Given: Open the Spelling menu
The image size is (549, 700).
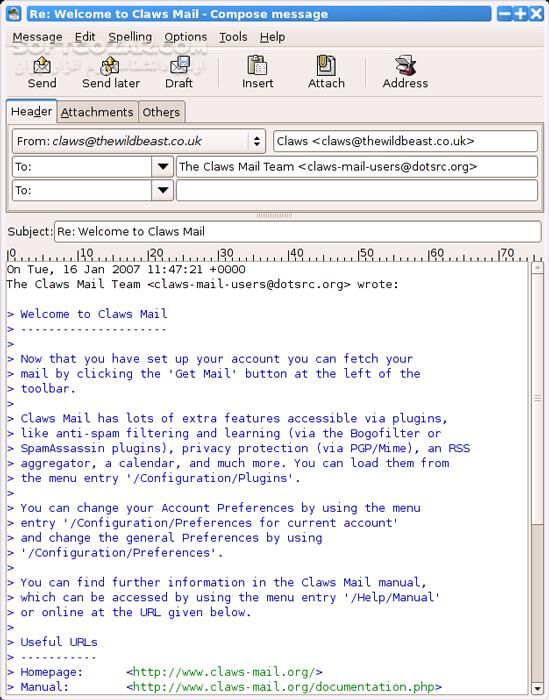Looking at the screenshot, I should tap(130, 37).
